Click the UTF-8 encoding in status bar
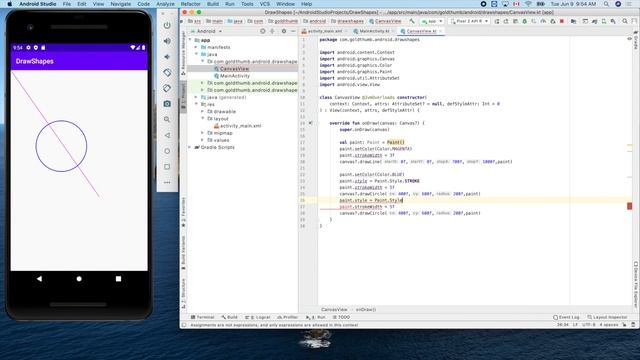Image resolution: width=640 pixels, height=360 pixels. tap(589, 325)
